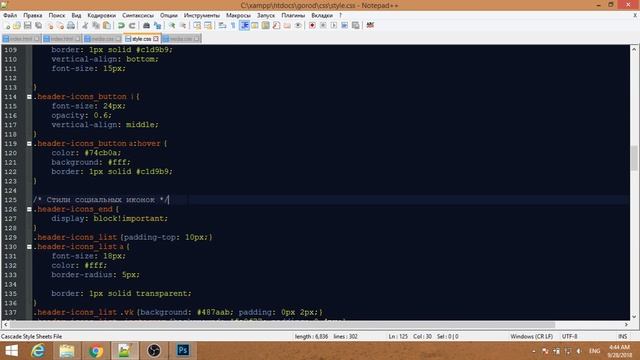Viewport: 640px width, 360px height.
Task: Start macro recording with the red dot
Action: point(312,25)
